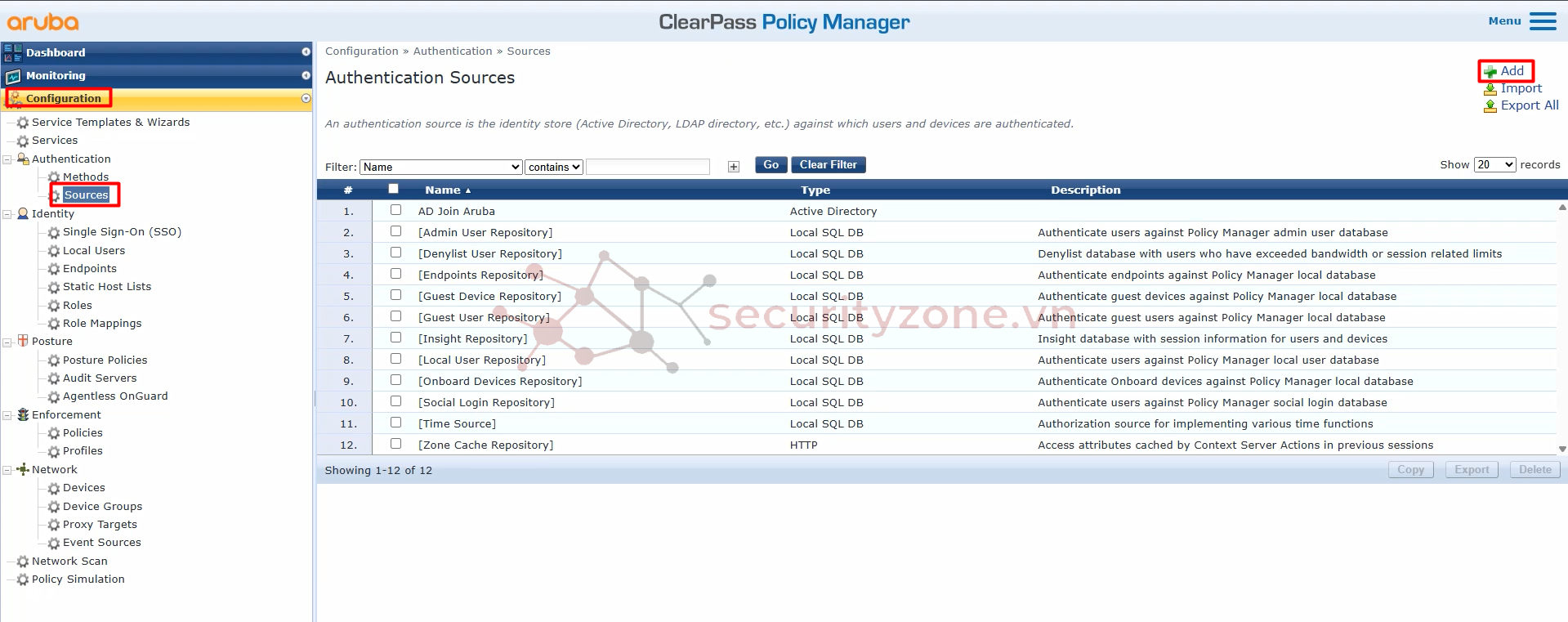Check the [Insight Repository] checkbox

396,338
